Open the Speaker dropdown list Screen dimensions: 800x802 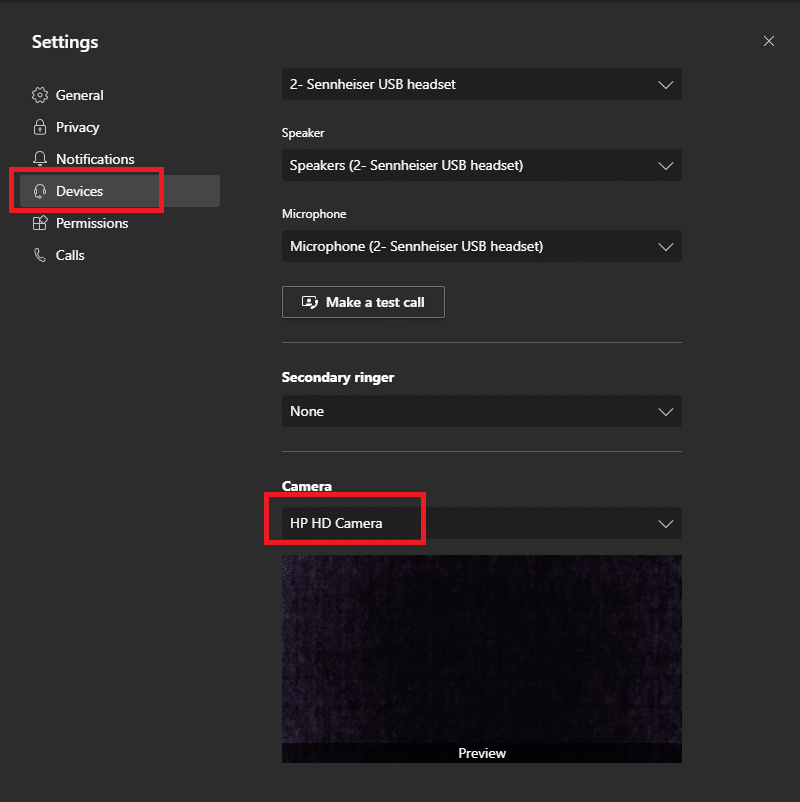click(481, 165)
